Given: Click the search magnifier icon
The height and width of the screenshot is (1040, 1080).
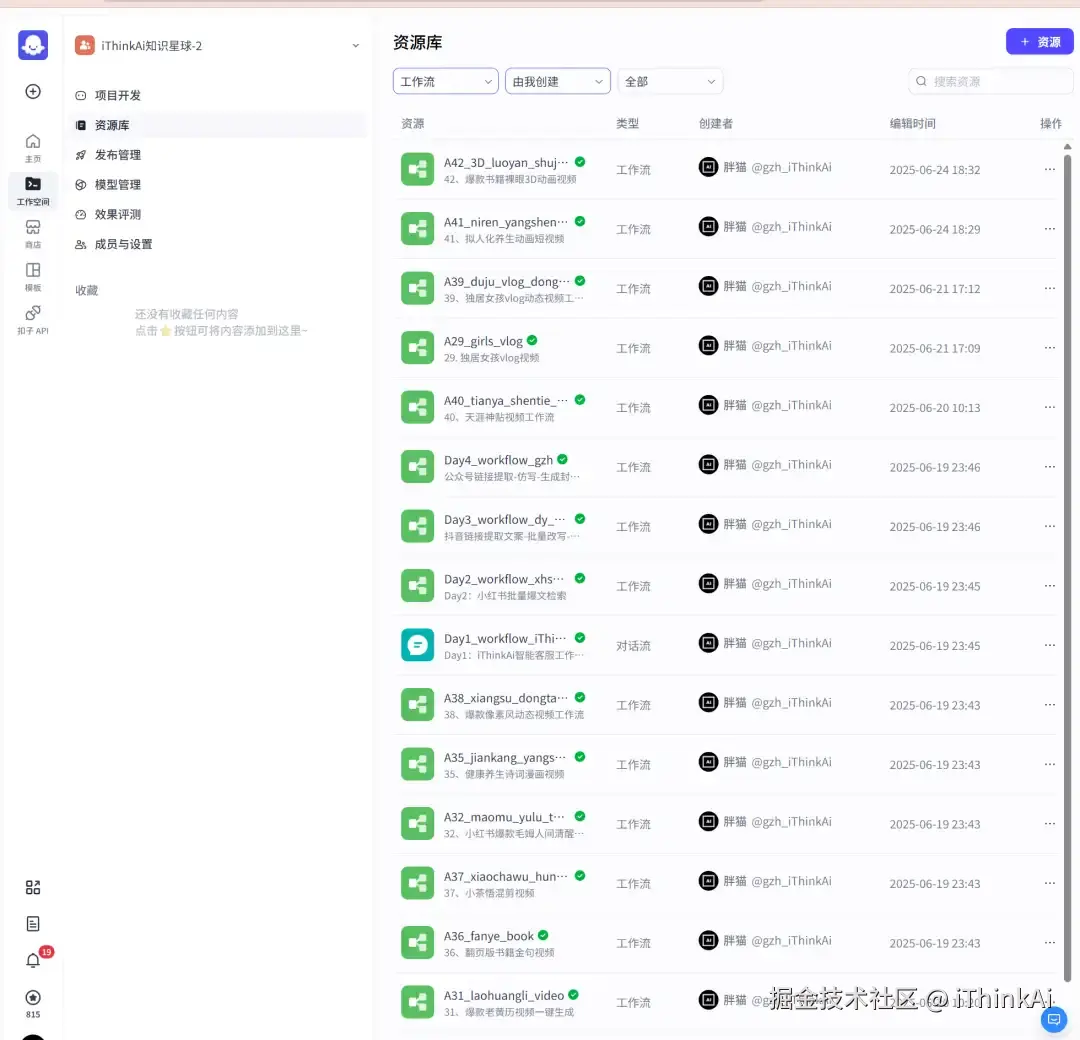Looking at the screenshot, I should pos(921,81).
